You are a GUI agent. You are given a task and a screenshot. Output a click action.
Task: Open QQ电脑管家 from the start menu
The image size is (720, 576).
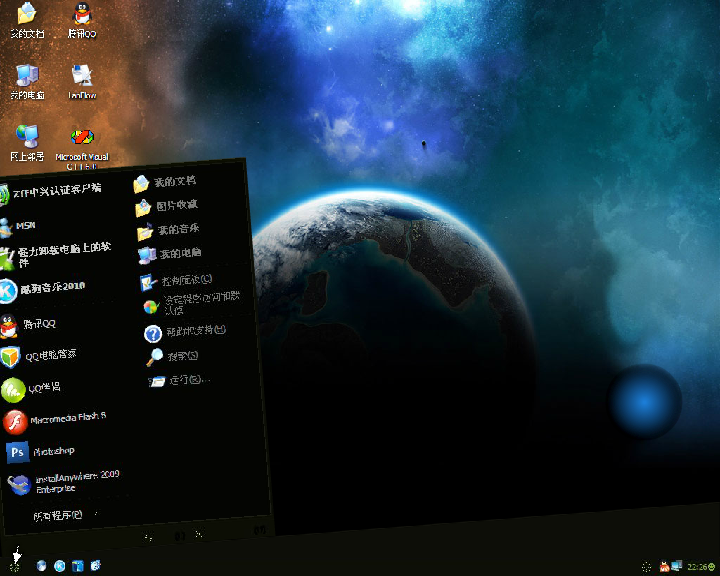39,356
